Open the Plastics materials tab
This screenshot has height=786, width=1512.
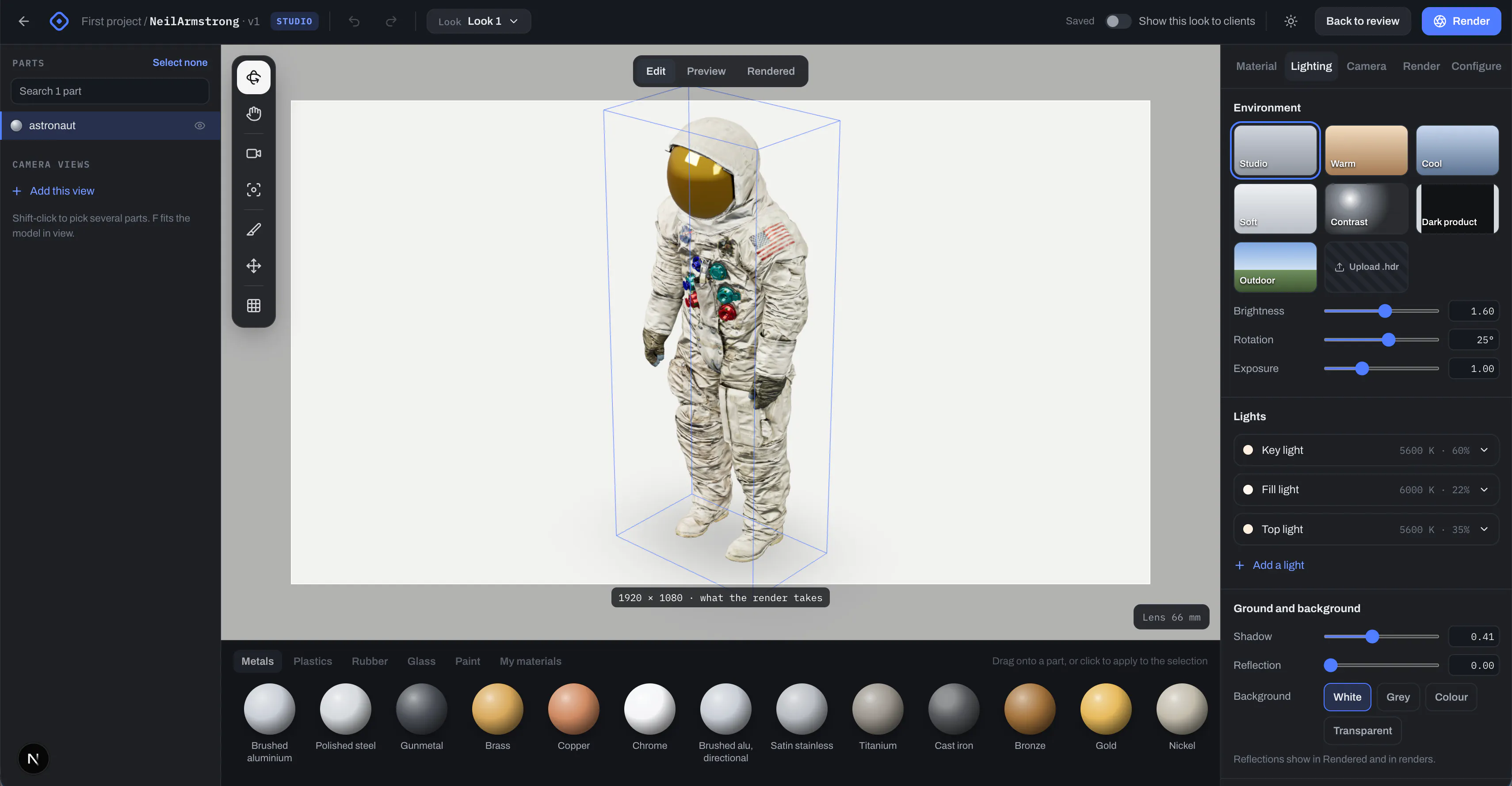312,661
